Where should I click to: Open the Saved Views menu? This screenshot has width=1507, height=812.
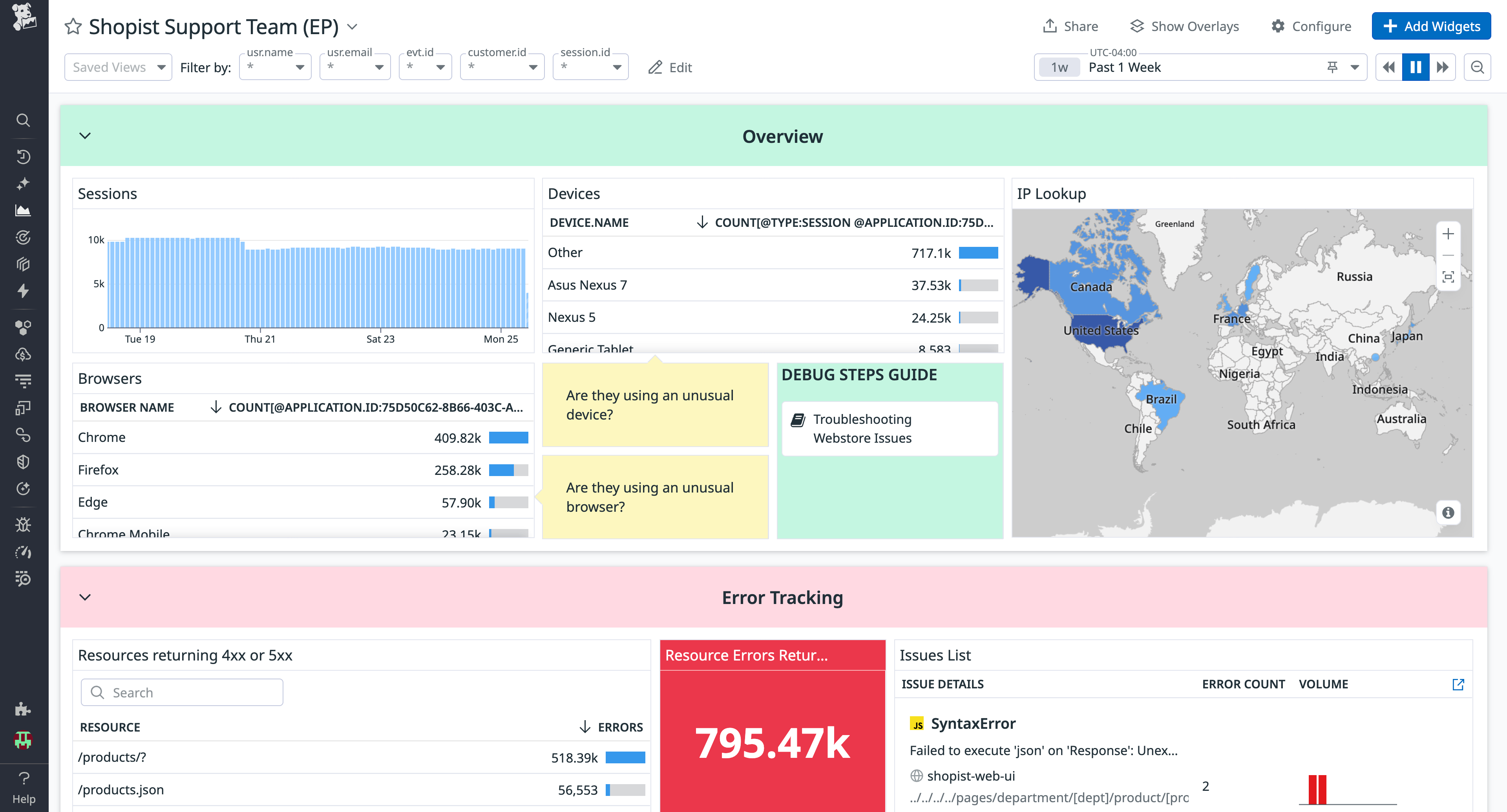click(118, 67)
